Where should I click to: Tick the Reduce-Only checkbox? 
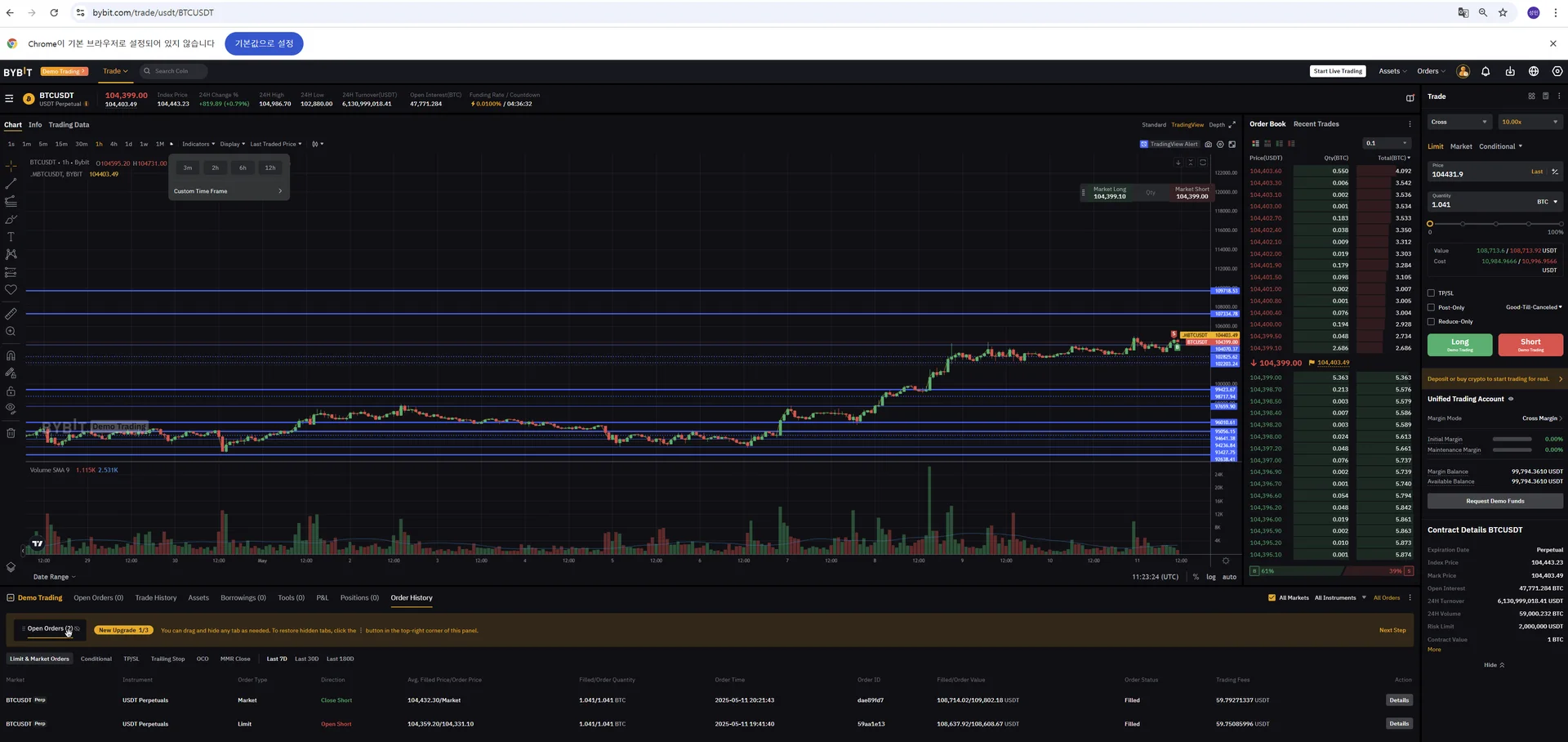1431,322
